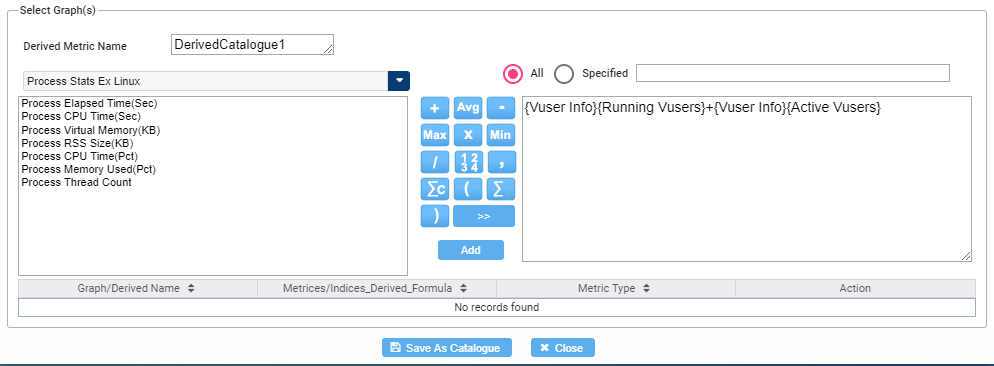
Task: Click the Derived Metric Name input field
Action: click(252, 45)
